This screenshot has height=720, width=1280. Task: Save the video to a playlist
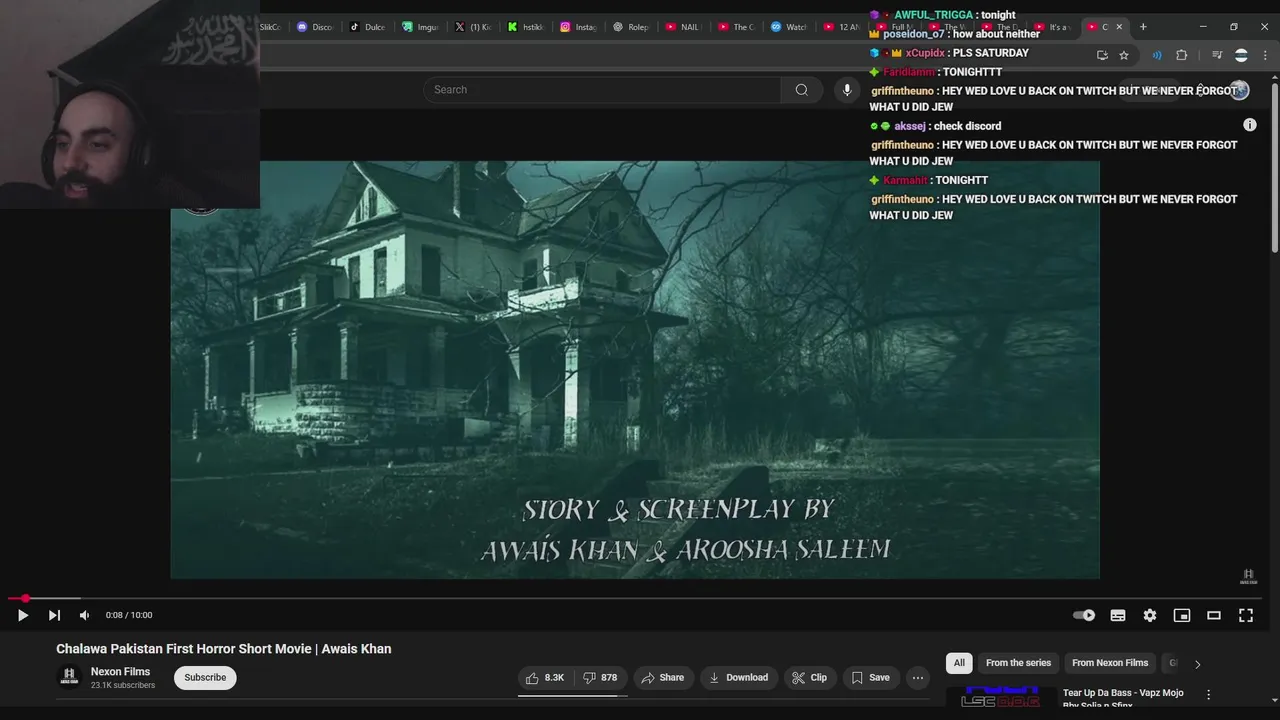pos(870,677)
